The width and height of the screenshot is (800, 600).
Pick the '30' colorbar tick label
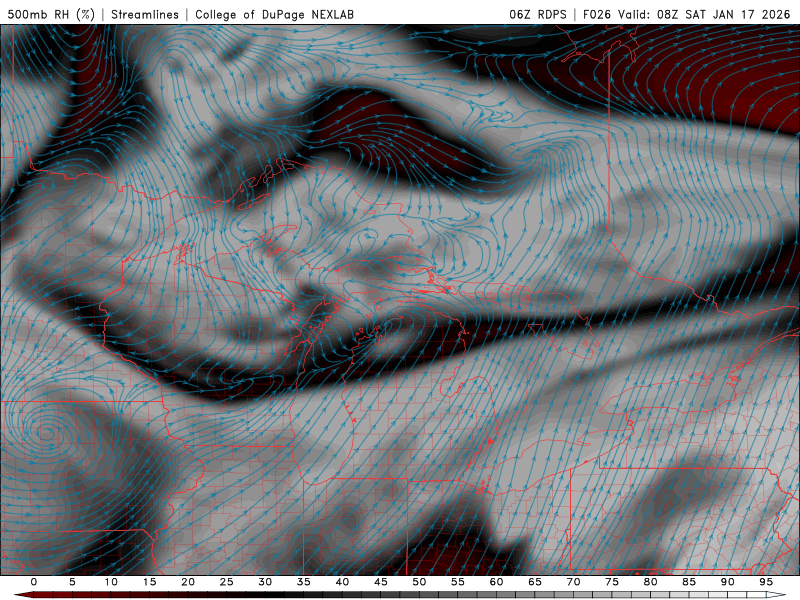point(265,582)
